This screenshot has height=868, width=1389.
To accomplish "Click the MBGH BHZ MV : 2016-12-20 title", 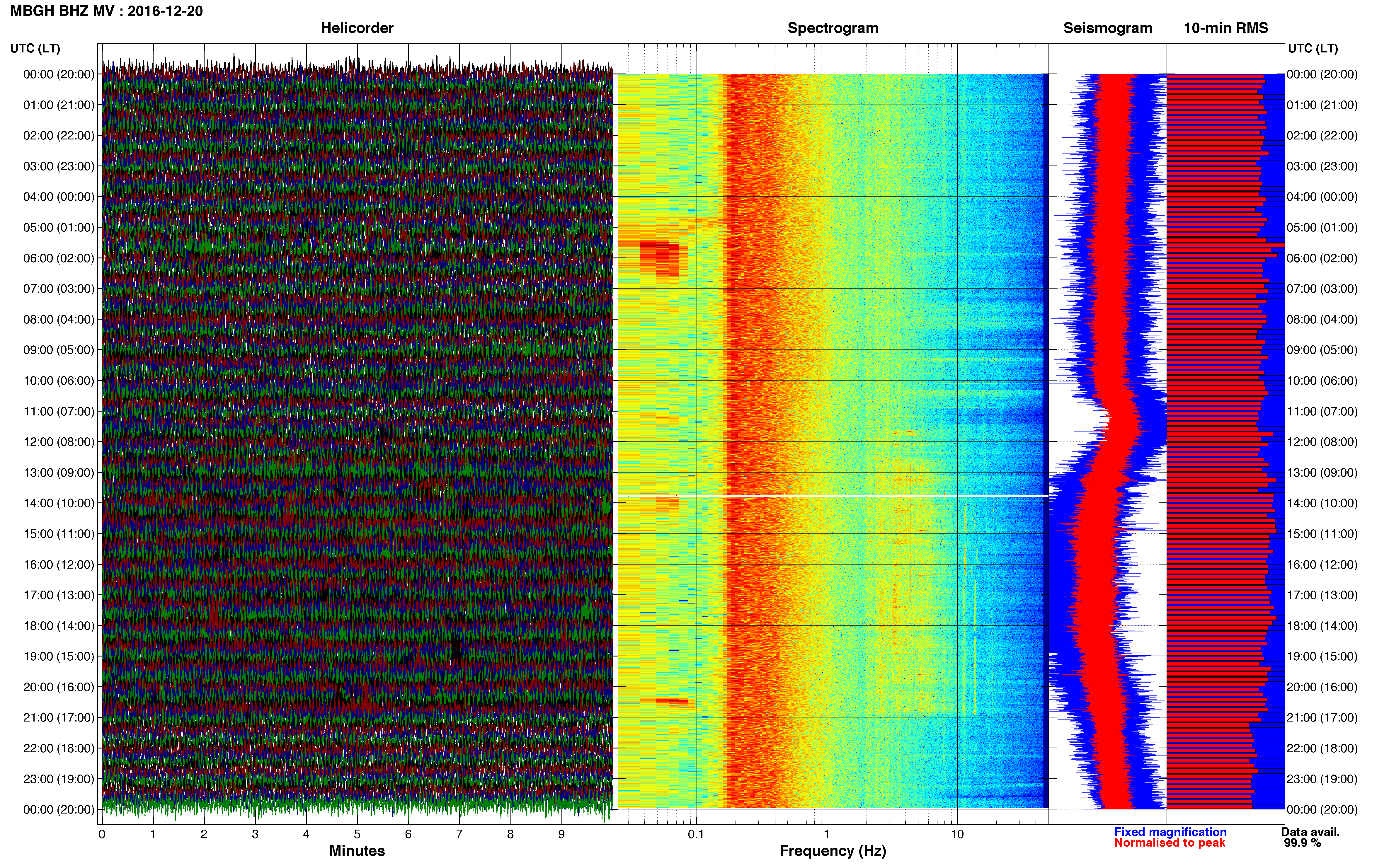I will coord(106,11).
